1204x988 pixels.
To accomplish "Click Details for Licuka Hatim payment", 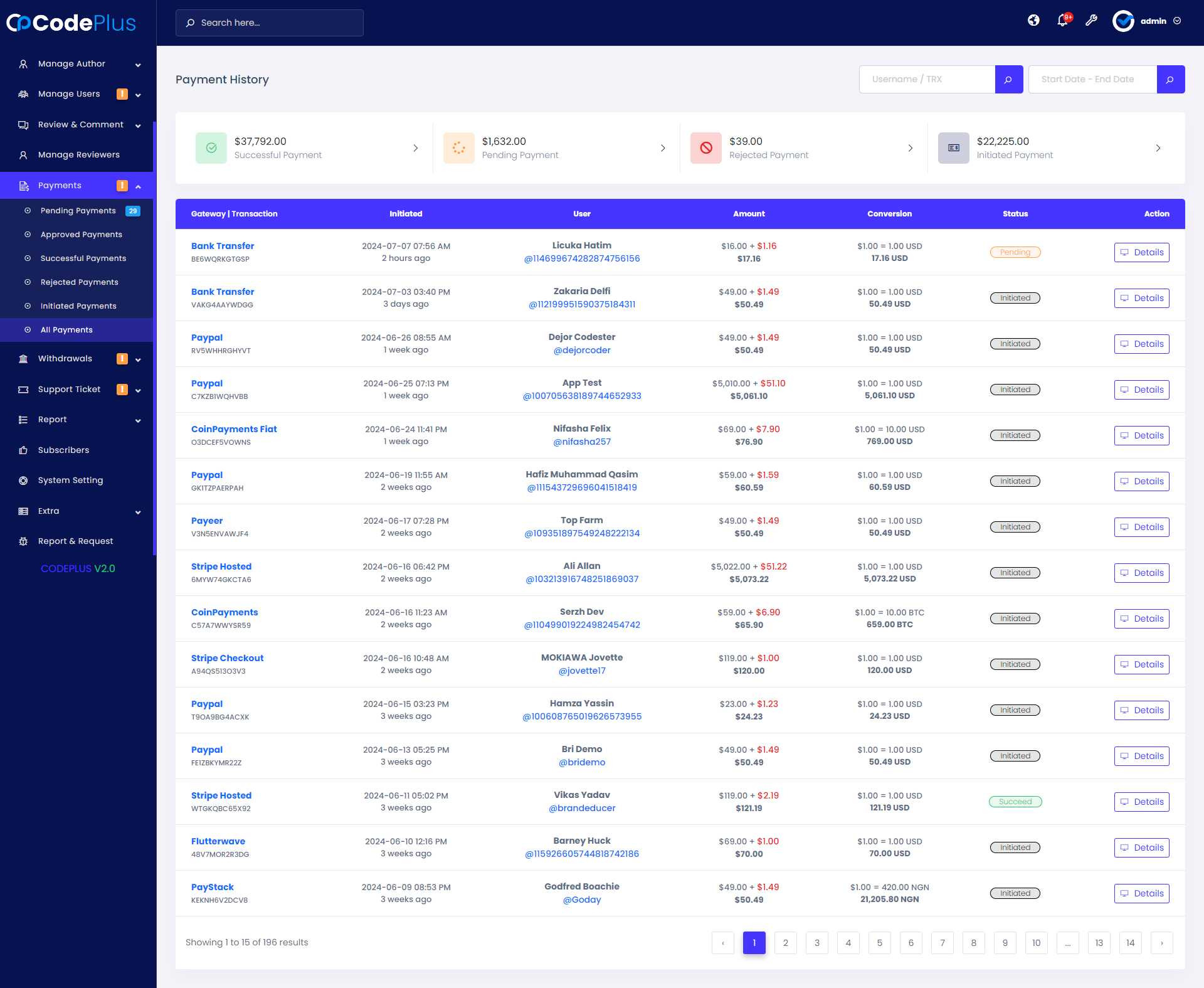I will coord(1141,252).
